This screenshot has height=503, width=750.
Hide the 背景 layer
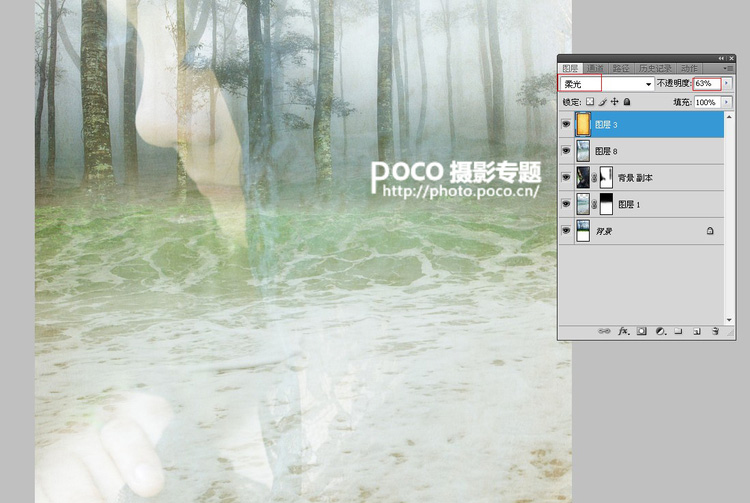tap(566, 231)
